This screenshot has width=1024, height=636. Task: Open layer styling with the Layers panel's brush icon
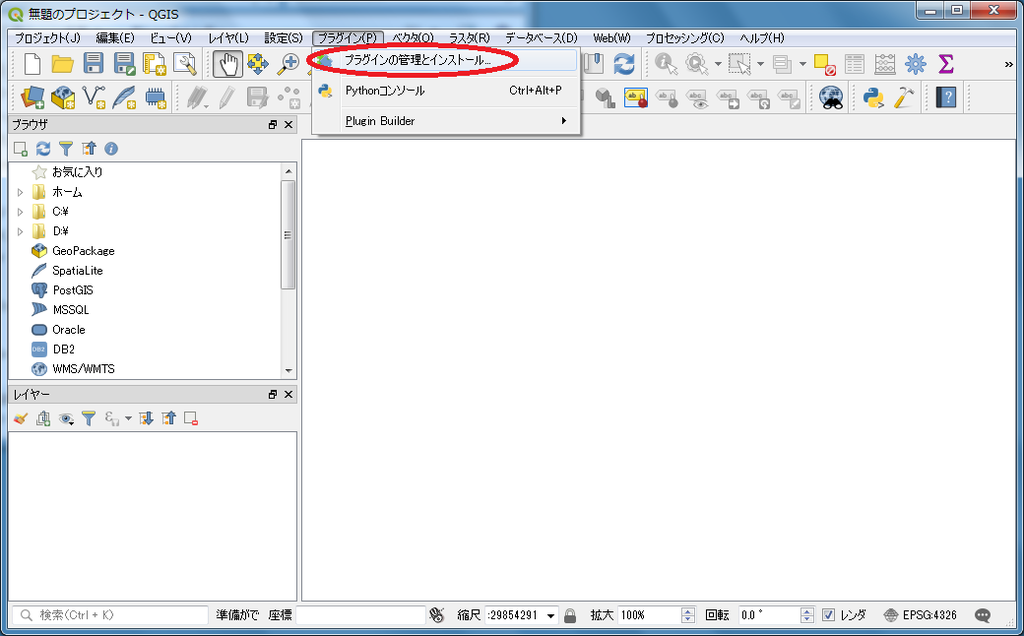pos(21,419)
